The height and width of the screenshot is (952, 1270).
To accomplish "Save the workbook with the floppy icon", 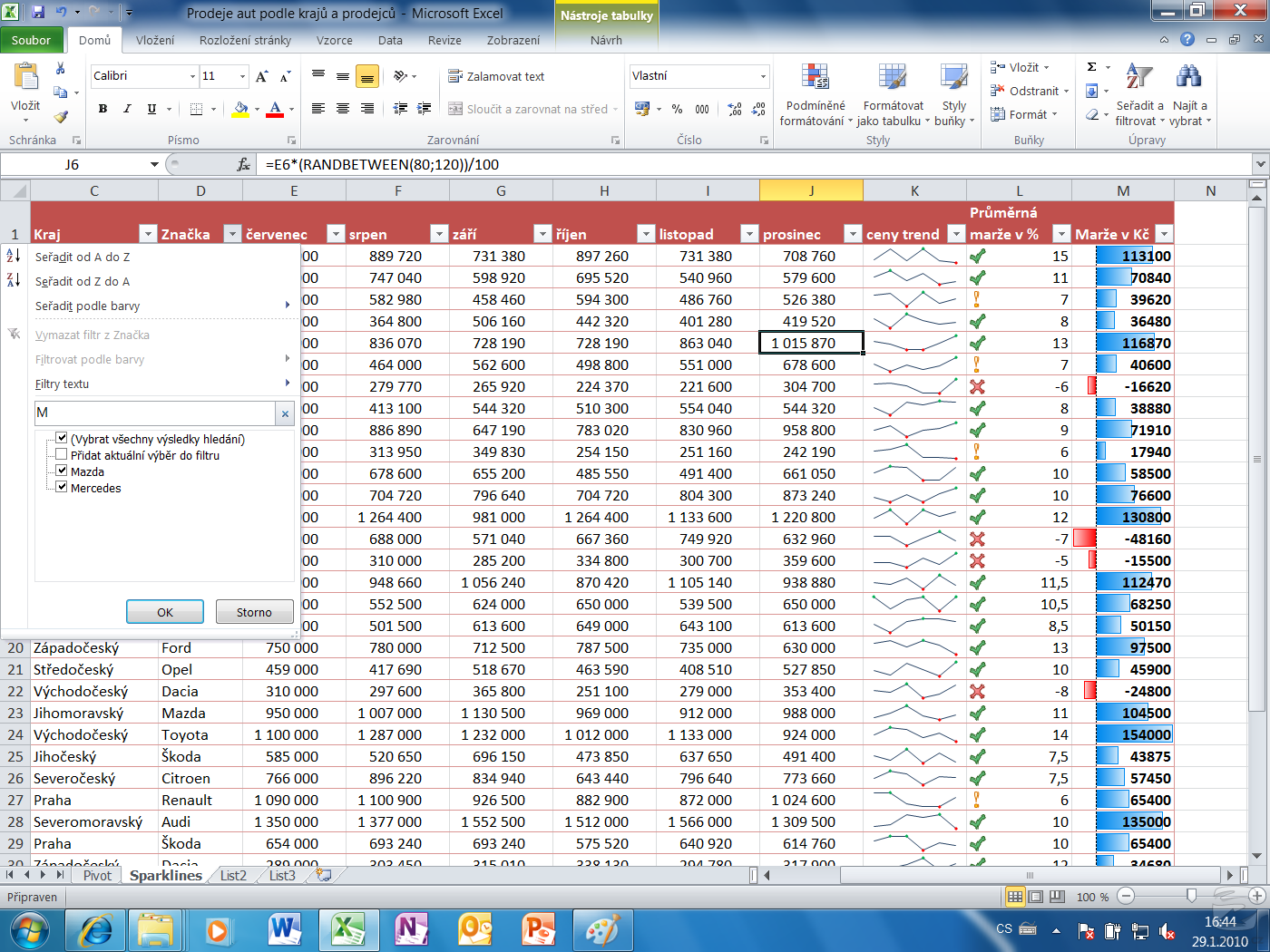I will pyautogui.click(x=38, y=13).
